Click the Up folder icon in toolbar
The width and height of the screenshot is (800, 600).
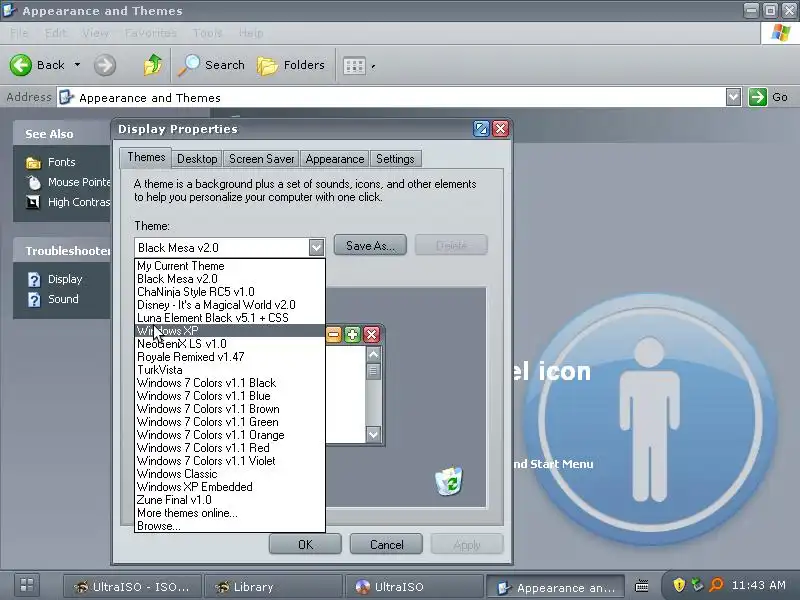(153, 65)
